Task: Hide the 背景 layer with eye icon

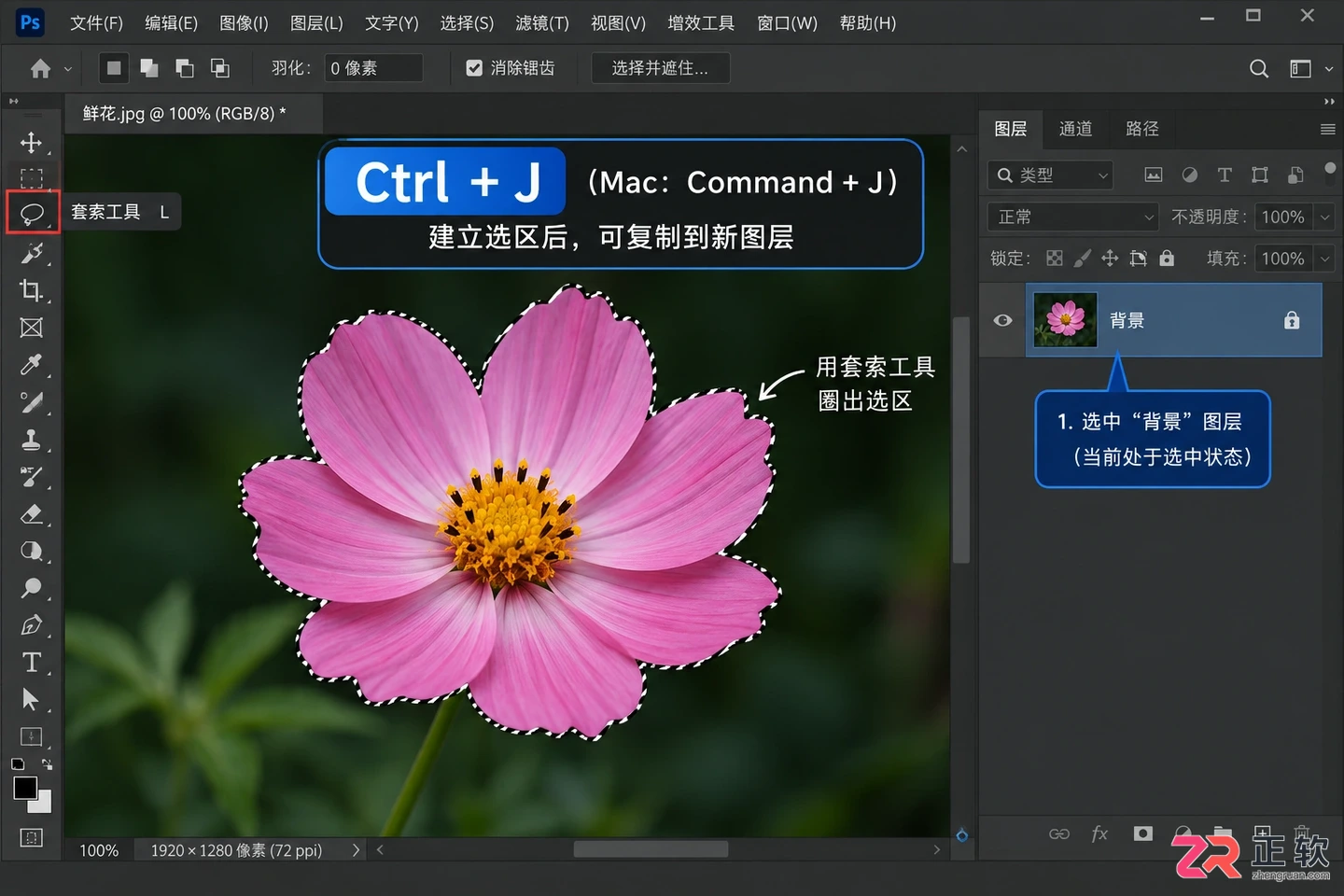Action: (x=1002, y=320)
